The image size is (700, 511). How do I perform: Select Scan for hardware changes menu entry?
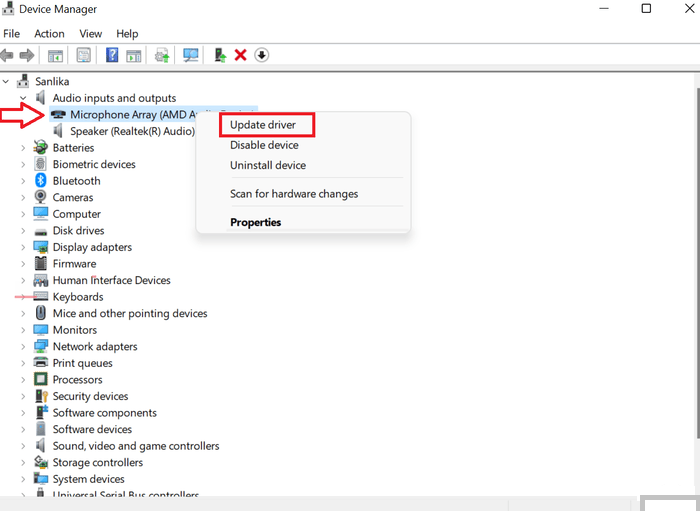click(x=294, y=194)
